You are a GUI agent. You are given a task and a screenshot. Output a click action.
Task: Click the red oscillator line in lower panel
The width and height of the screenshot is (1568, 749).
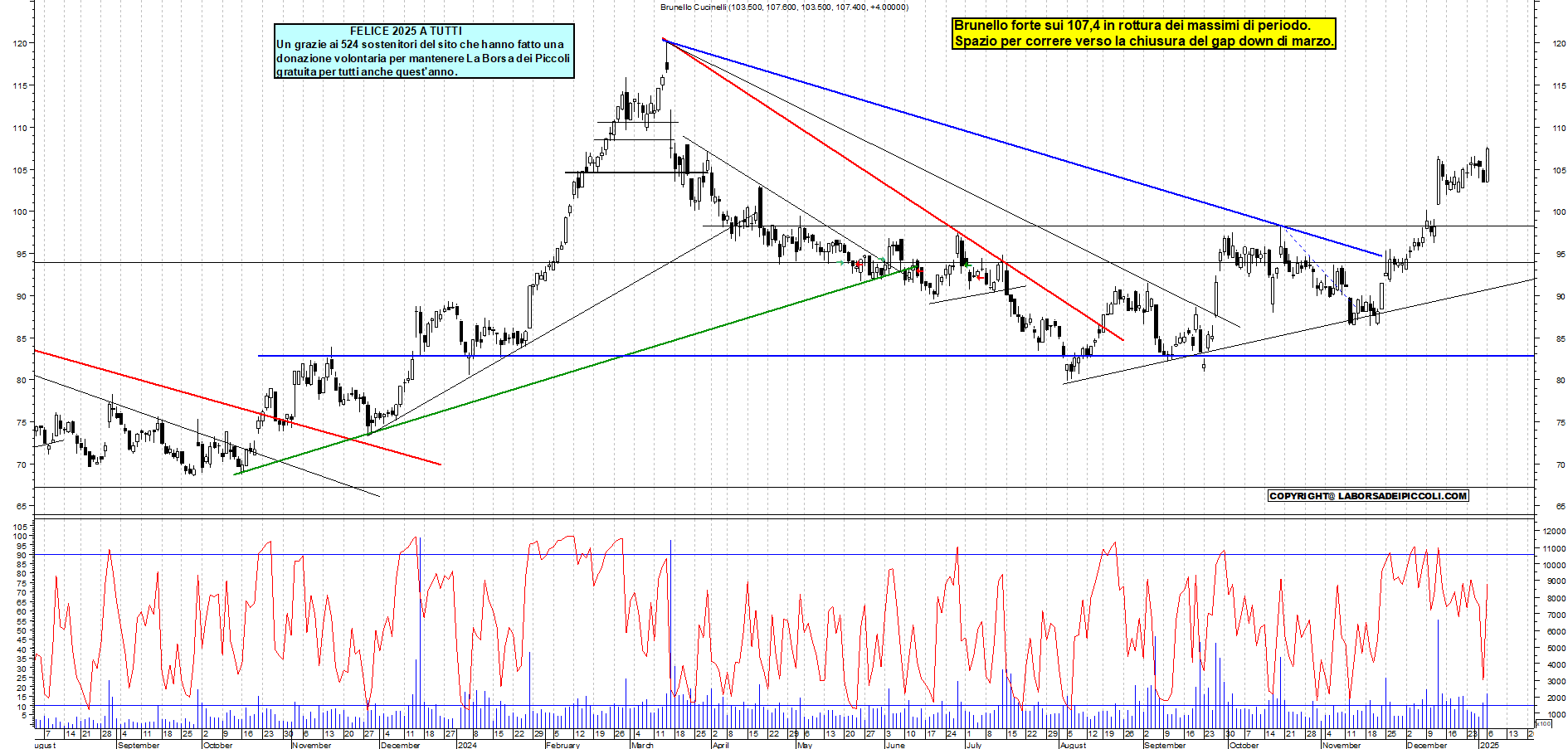click(x=761, y=622)
